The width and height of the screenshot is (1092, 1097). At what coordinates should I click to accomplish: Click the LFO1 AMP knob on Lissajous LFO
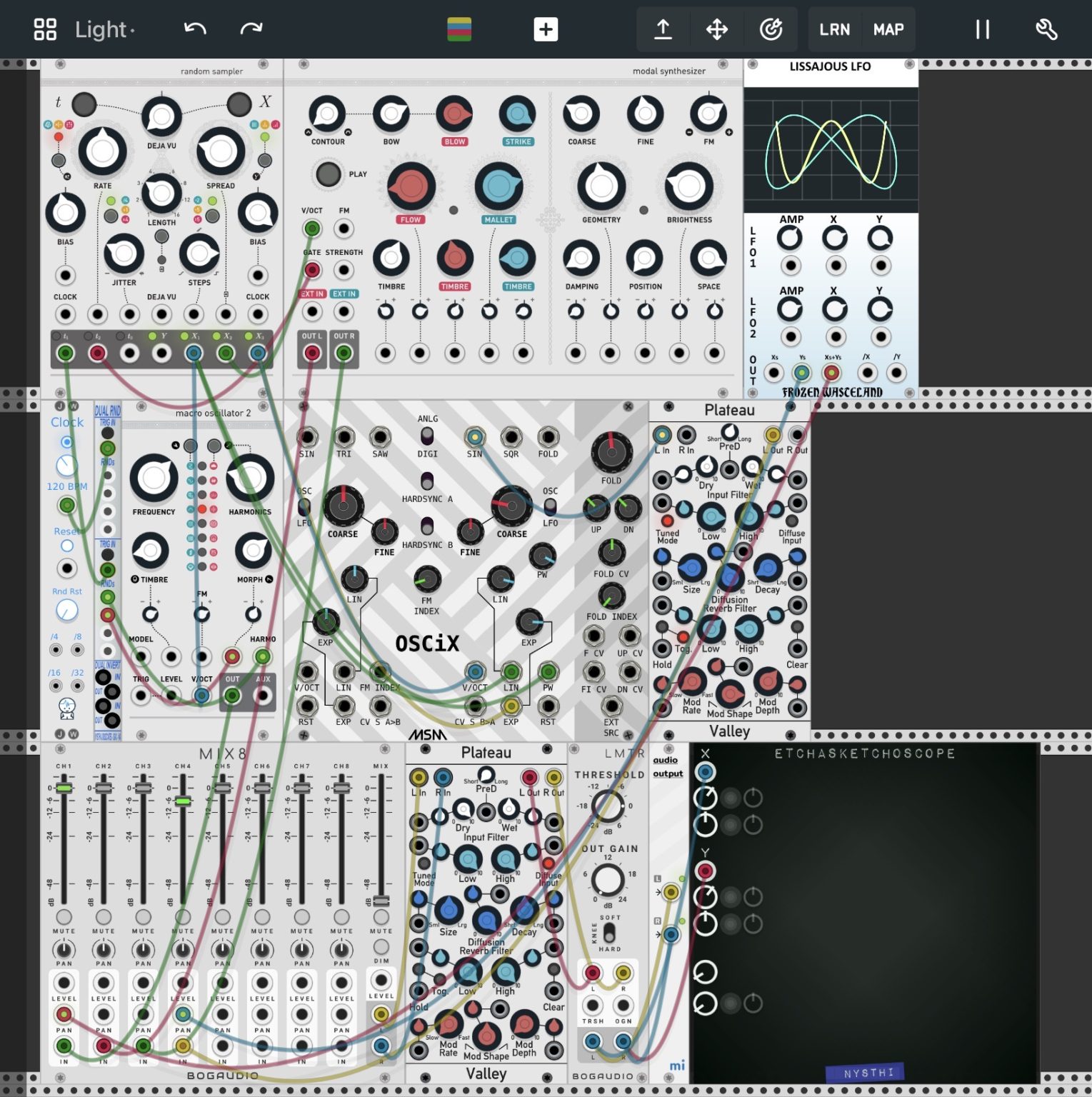pos(790,238)
